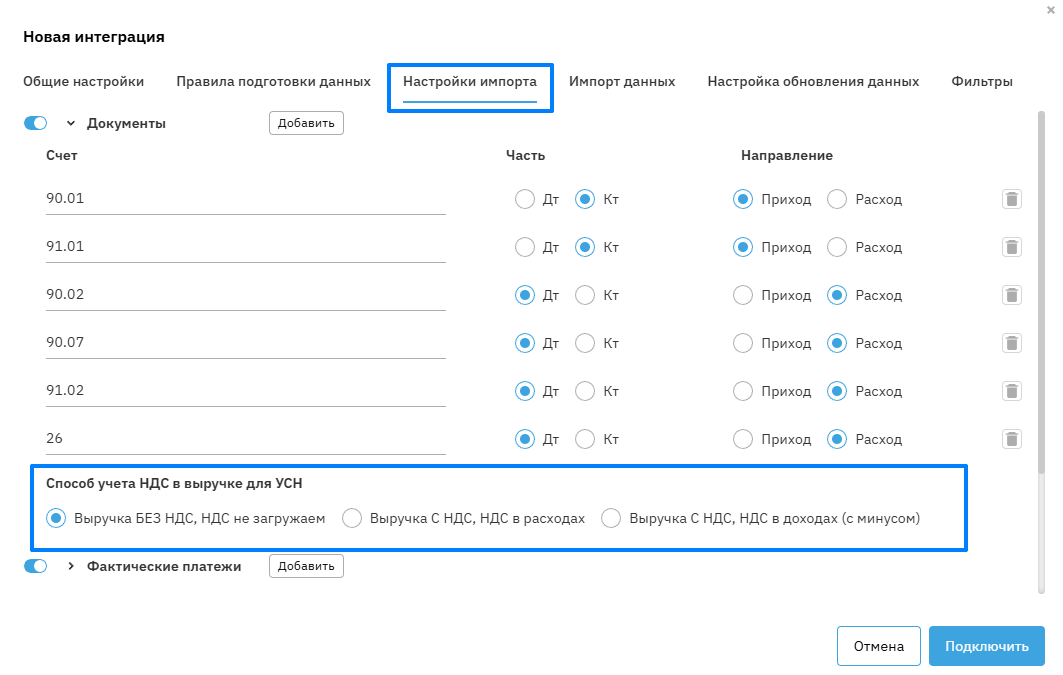Delete the 90.01 account row
1063x675 pixels.
click(1012, 199)
